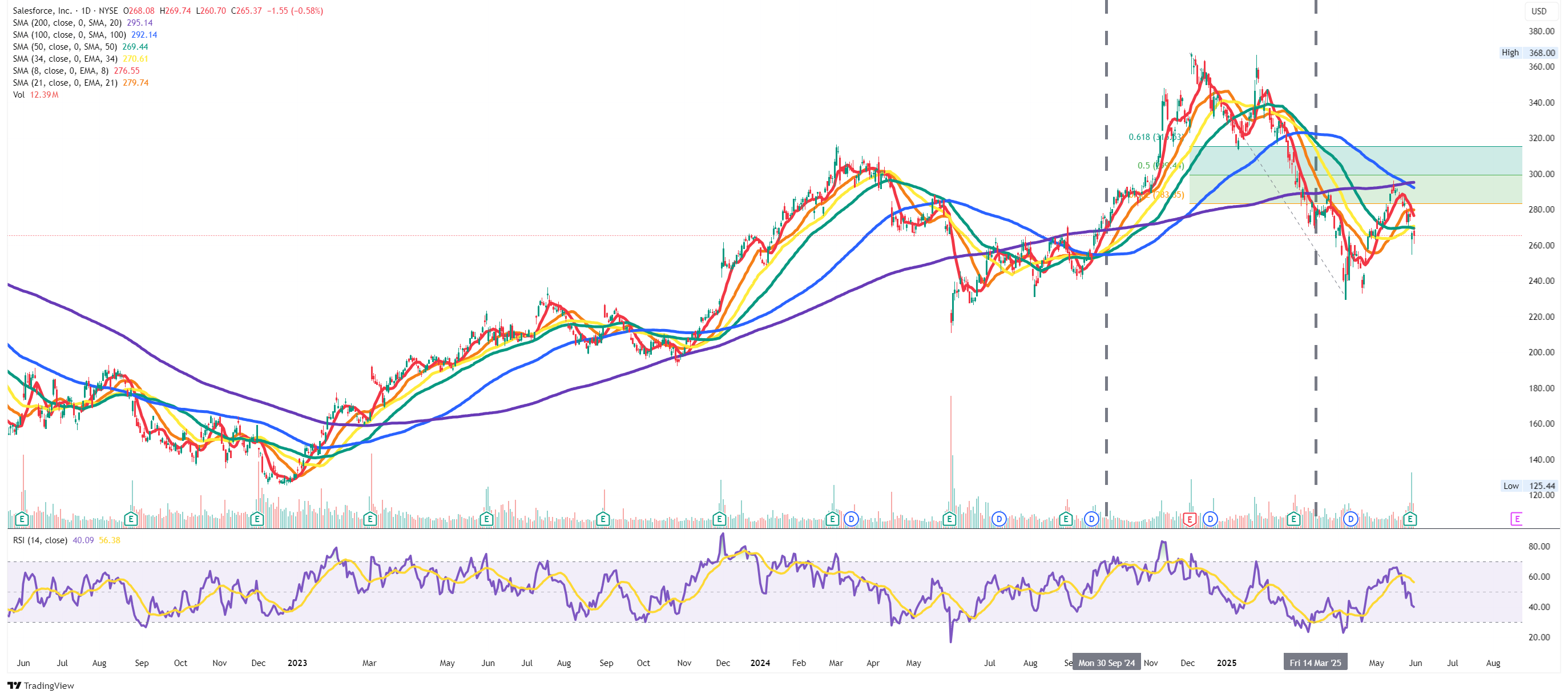Select the SMA 100 indicator legend
The height and width of the screenshot is (698, 1568).
coord(69,35)
